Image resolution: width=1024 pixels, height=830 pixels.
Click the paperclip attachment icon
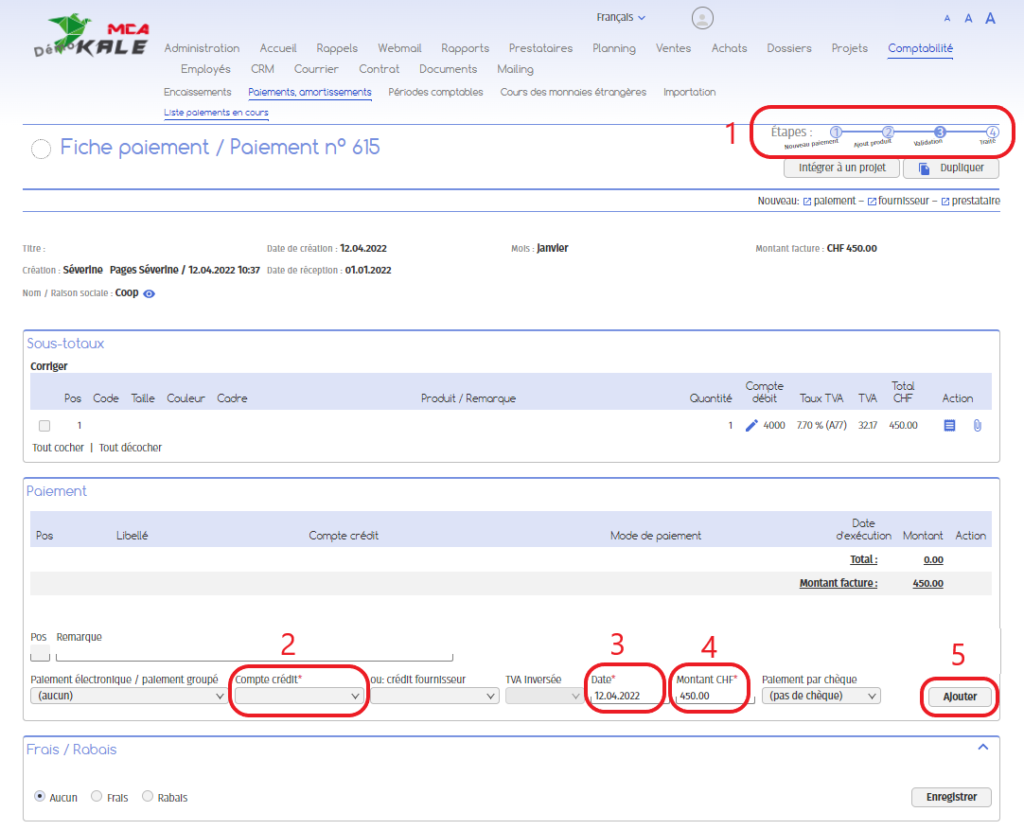pyautogui.click(x=978, y=426)
